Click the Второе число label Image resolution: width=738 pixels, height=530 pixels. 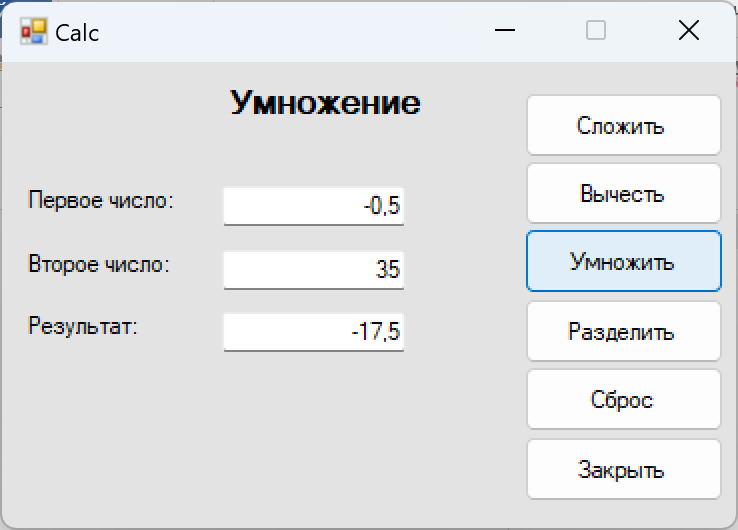click(x=99, y=264)
